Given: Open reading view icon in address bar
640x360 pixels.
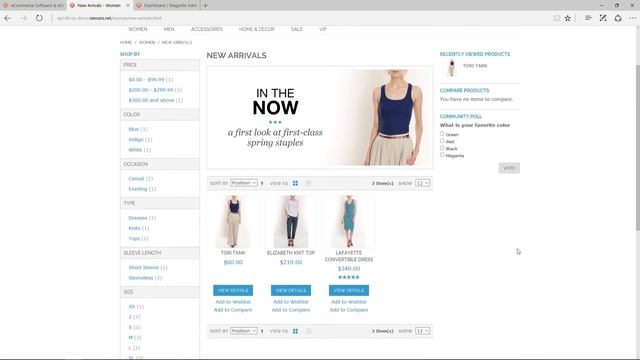Looking at the screenshot, I should click(557, 18).
